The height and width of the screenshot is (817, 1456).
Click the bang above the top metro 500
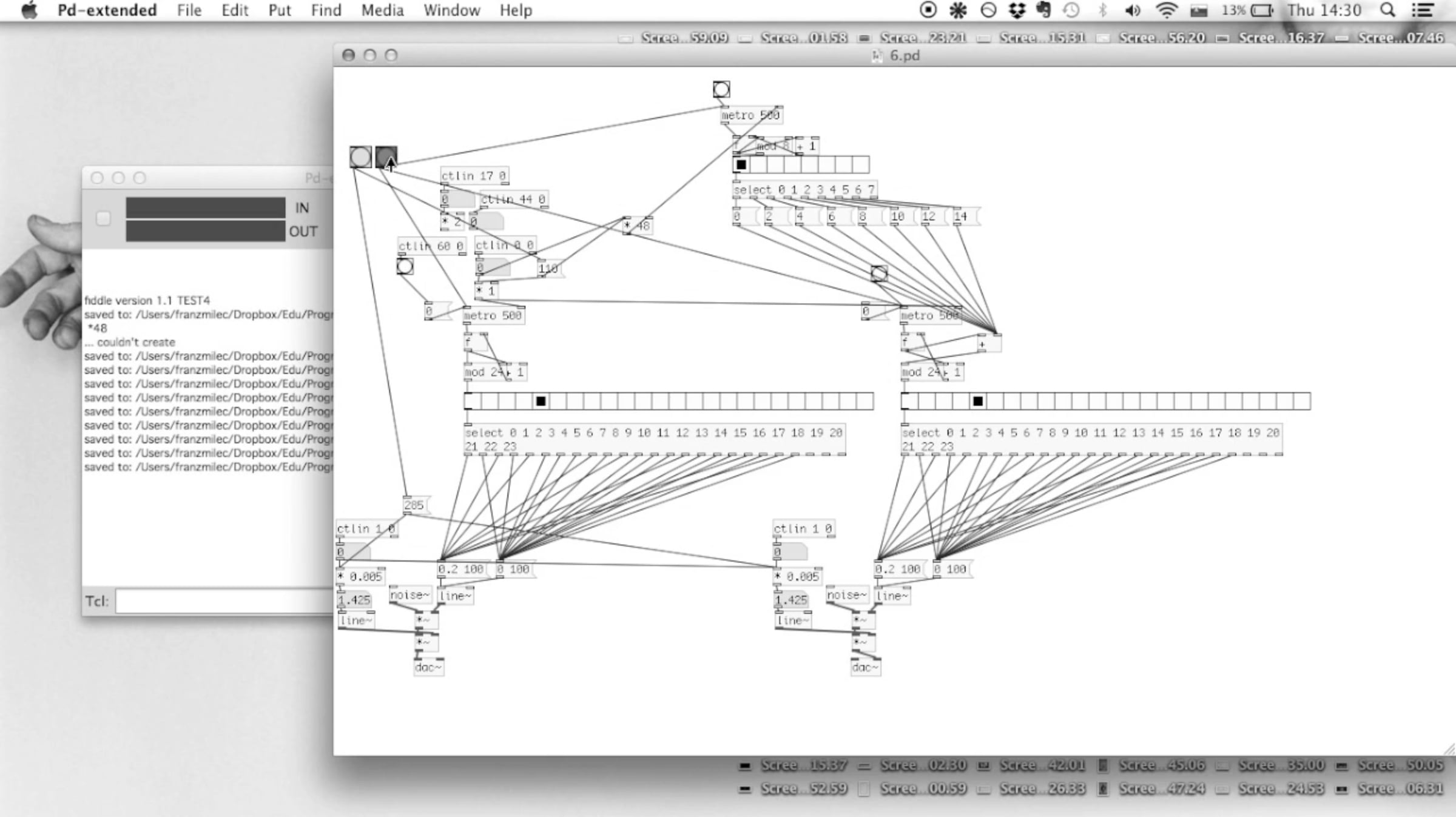coord(721,90)
